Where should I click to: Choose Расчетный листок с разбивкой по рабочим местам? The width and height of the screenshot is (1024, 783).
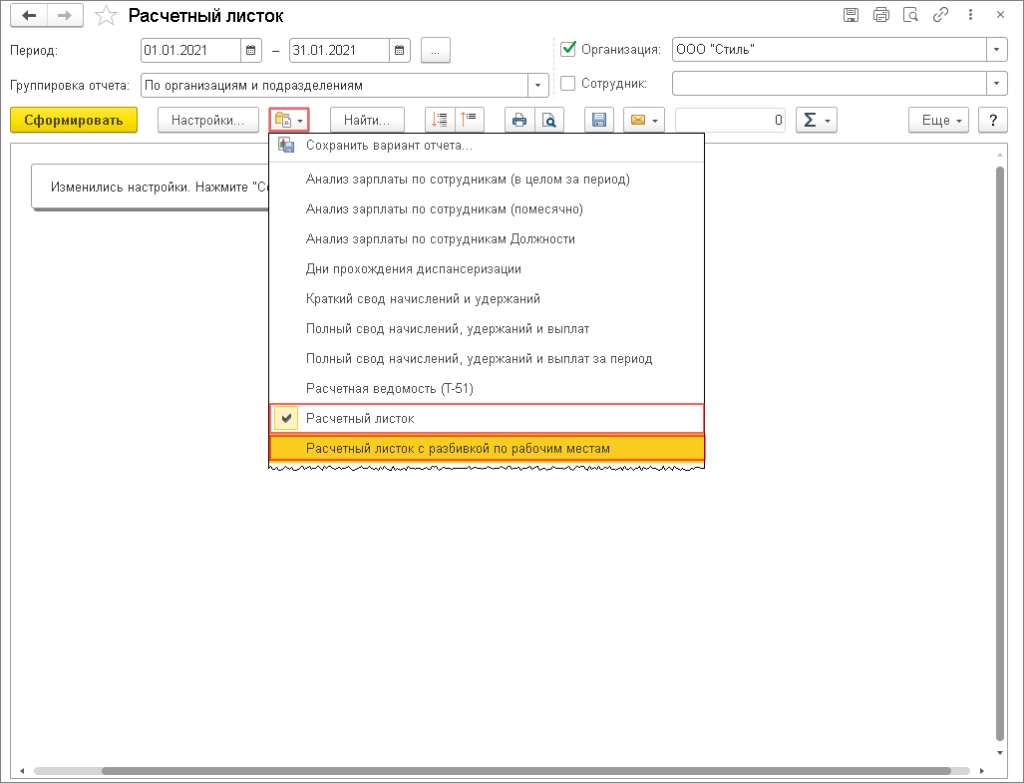pyautogui.click(x=458, y=449)
